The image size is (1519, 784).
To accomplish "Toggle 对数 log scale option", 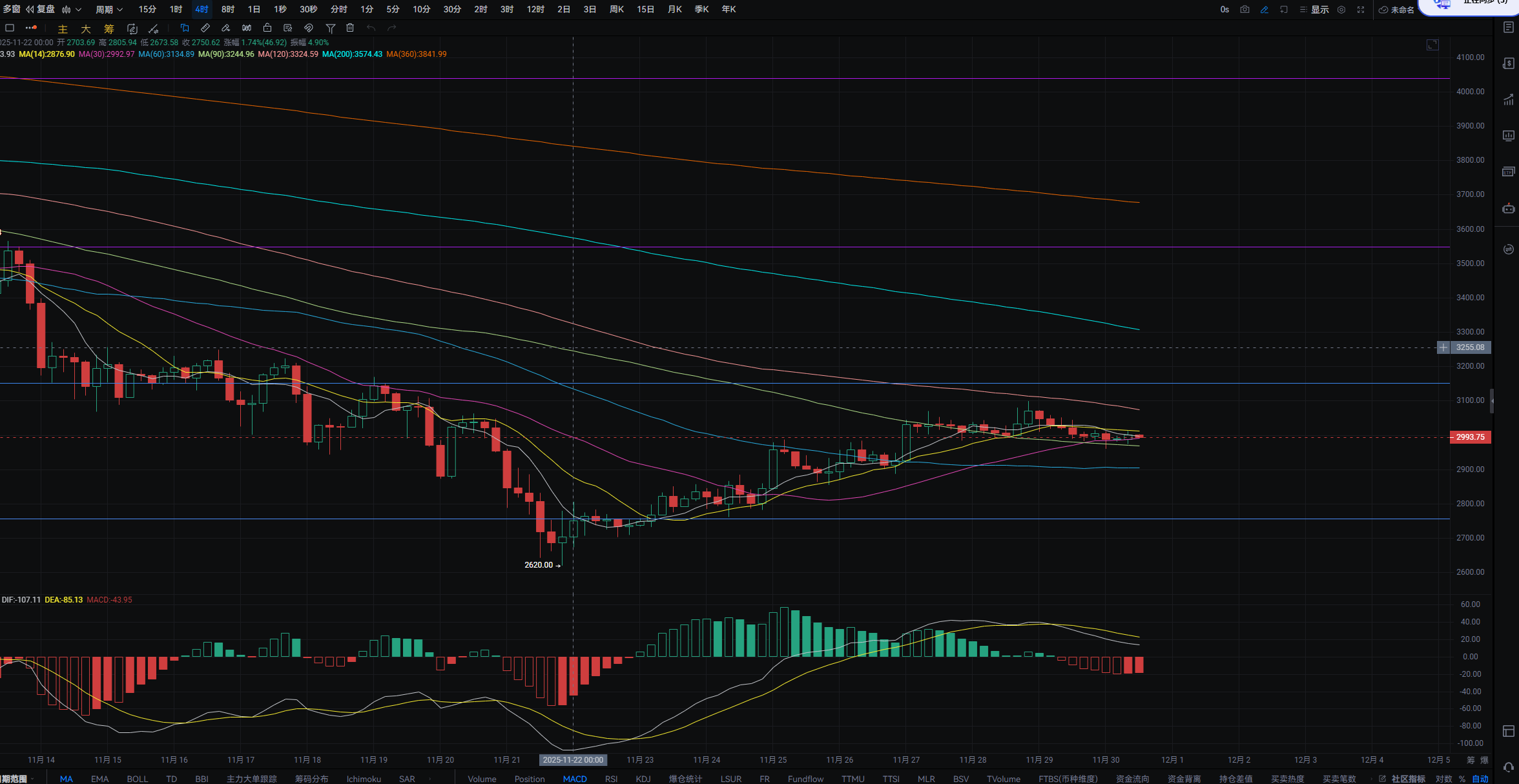I will click(1443, 779).
